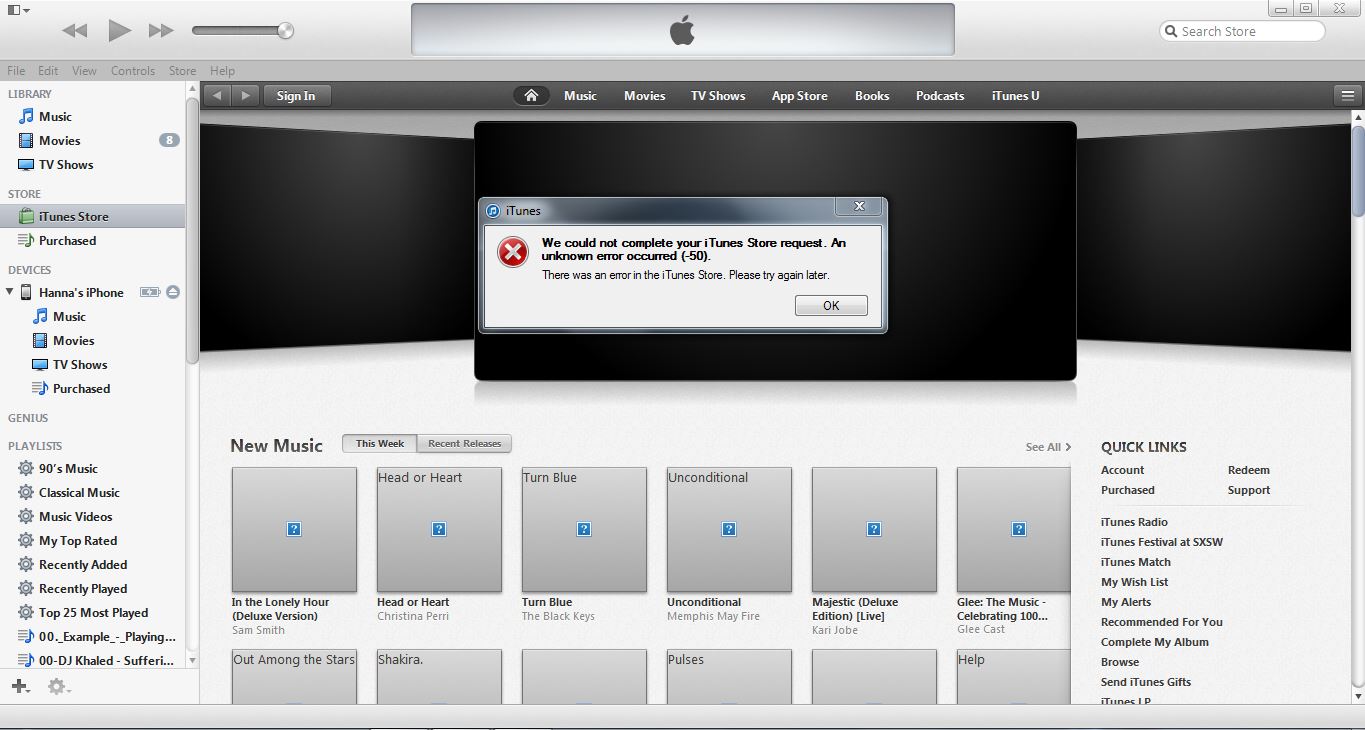This screenshot has height=730, width=1365.
Task: Open the gear actions menu at sidebar bottom
Action: 59,687
